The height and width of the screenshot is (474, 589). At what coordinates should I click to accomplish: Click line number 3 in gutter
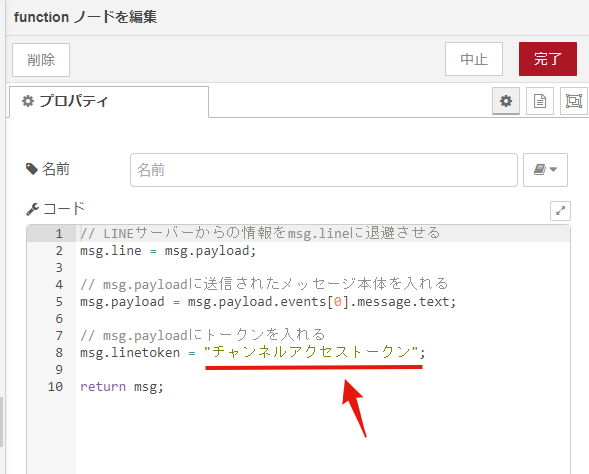tap(59, 268)
